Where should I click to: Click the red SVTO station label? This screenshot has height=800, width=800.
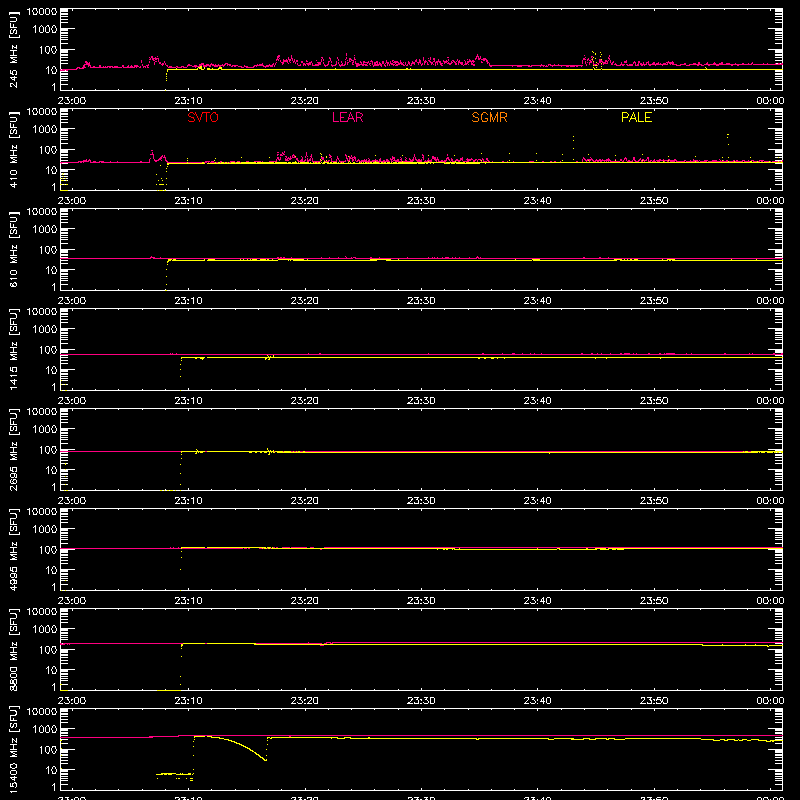point(203,117)
